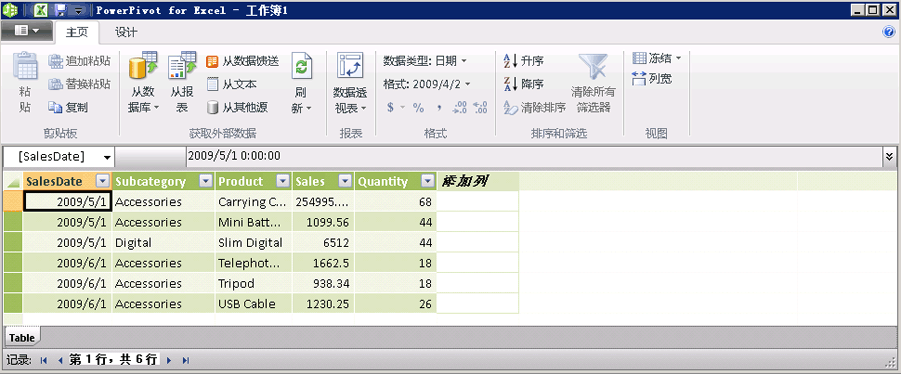This screenshot has width=901, height=374.
Task: Select Sales cell 6512
Action: 324,242
